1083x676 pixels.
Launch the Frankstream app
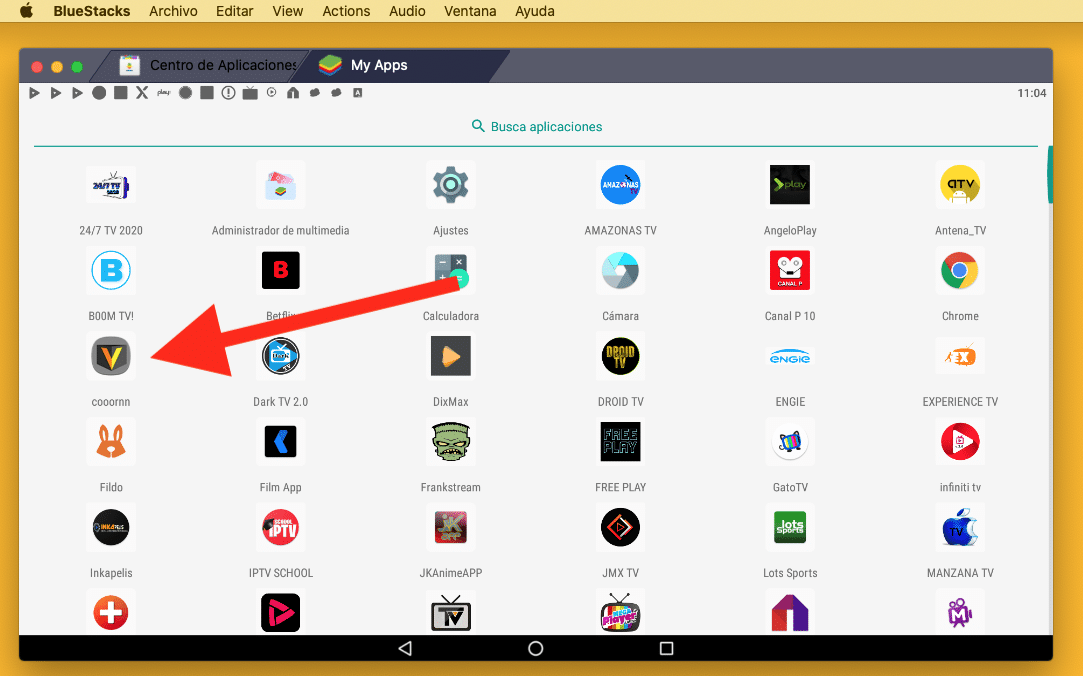tap(450, 441)
